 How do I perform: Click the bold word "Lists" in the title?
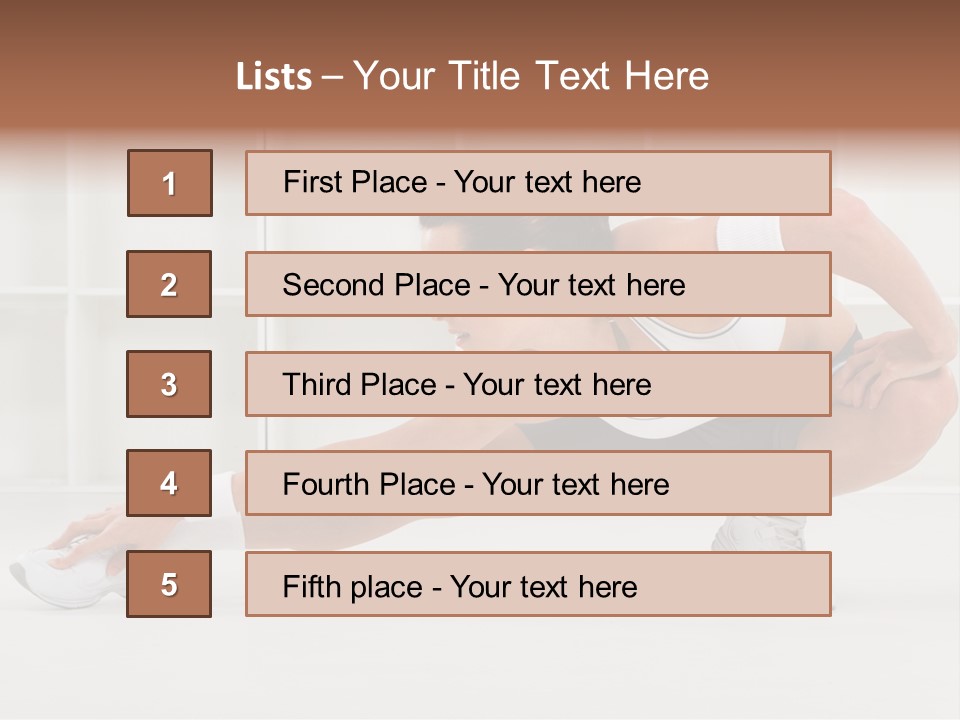274,77
